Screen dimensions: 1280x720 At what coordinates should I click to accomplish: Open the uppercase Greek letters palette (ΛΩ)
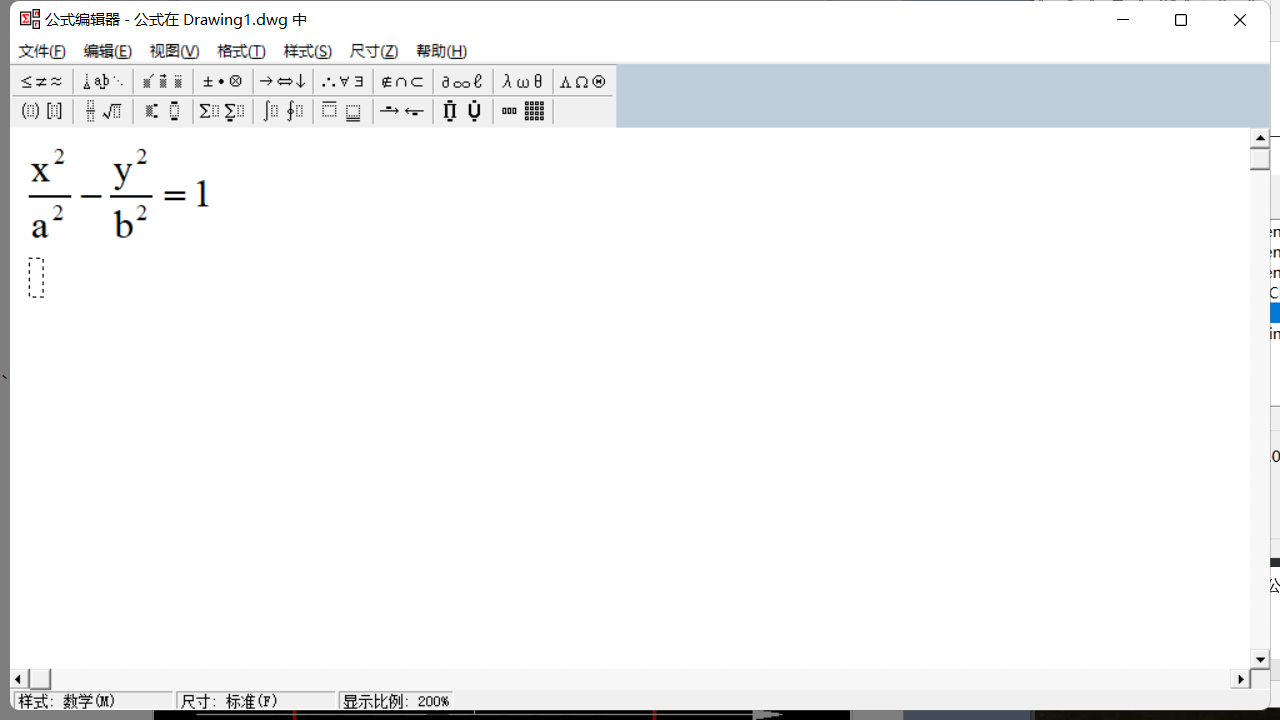[582, 82]
